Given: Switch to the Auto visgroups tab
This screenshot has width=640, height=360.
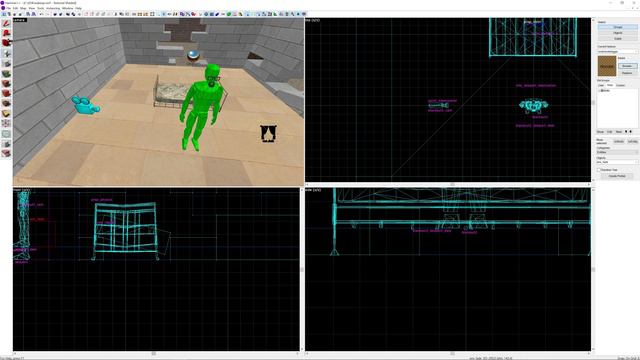Looking at the screenshot, I should (610, 85).
